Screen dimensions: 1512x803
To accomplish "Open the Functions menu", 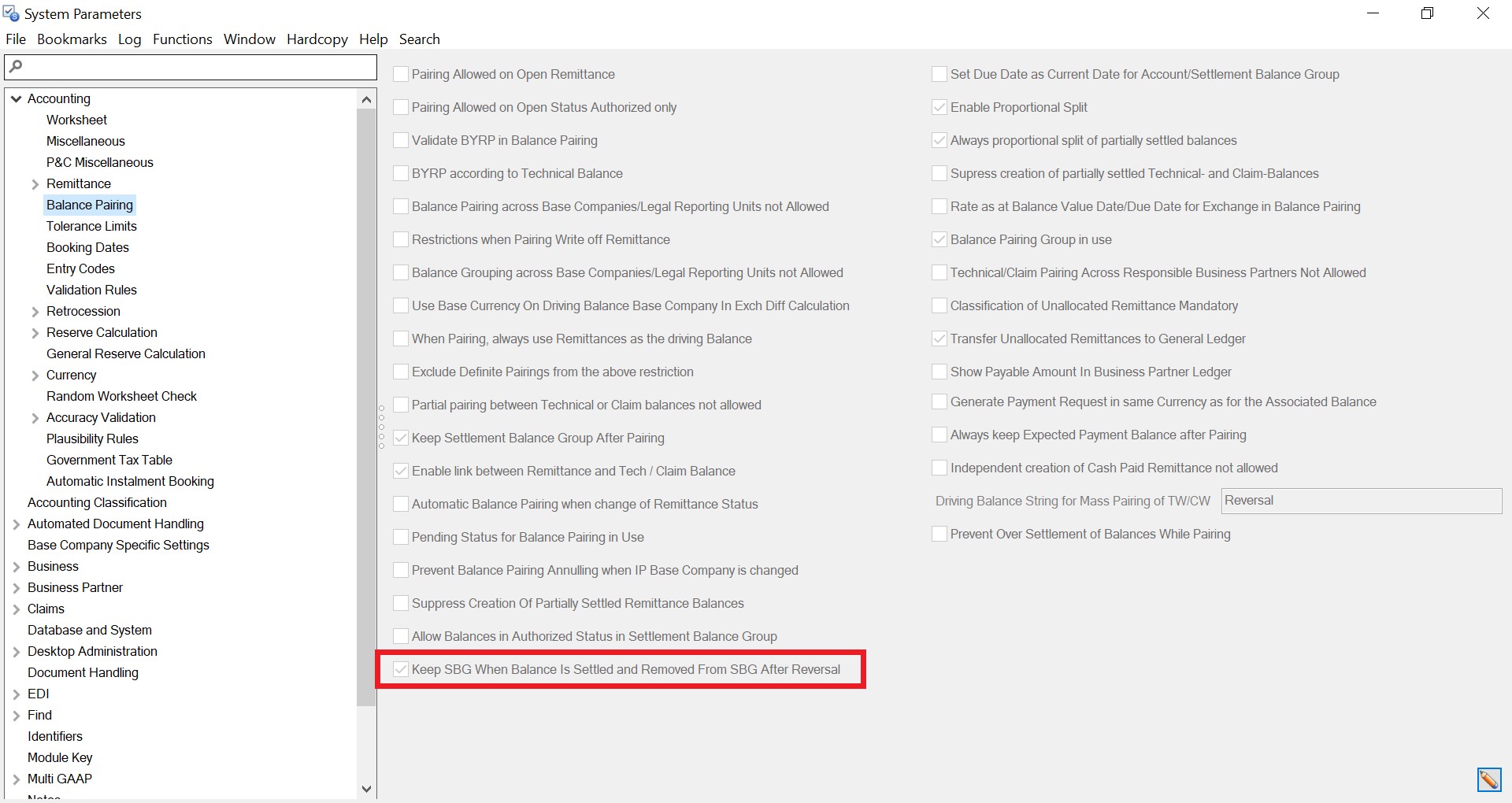I will coord(182,39).
